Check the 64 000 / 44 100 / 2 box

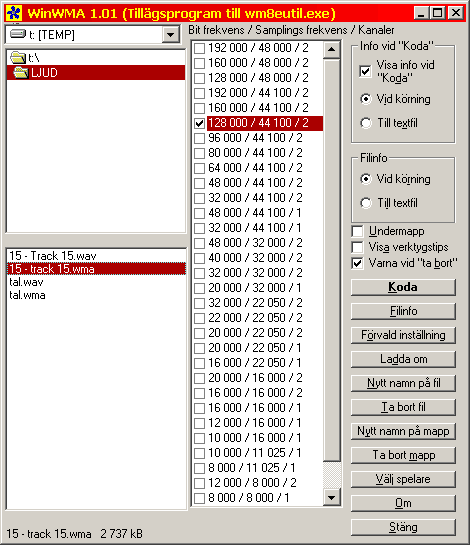tap(199, 168)
